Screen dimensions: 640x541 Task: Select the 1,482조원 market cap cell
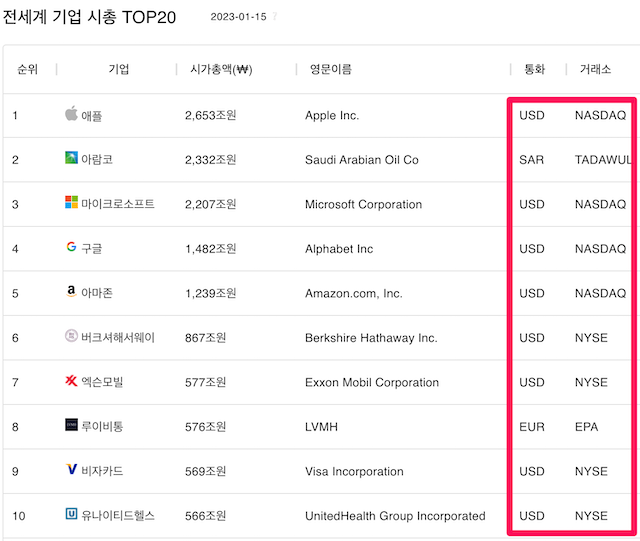click(211, 248)
